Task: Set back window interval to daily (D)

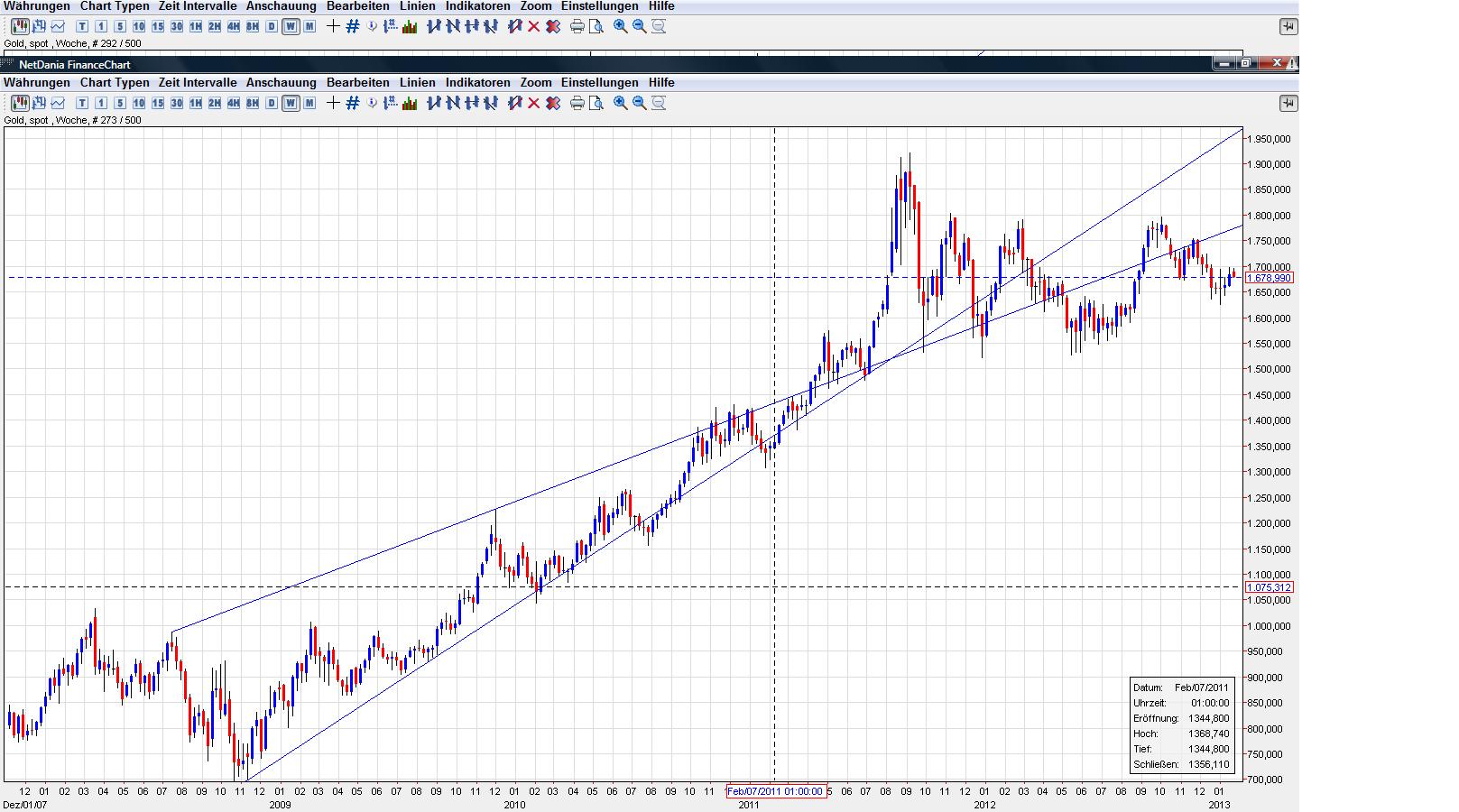Action: point(272,26)
